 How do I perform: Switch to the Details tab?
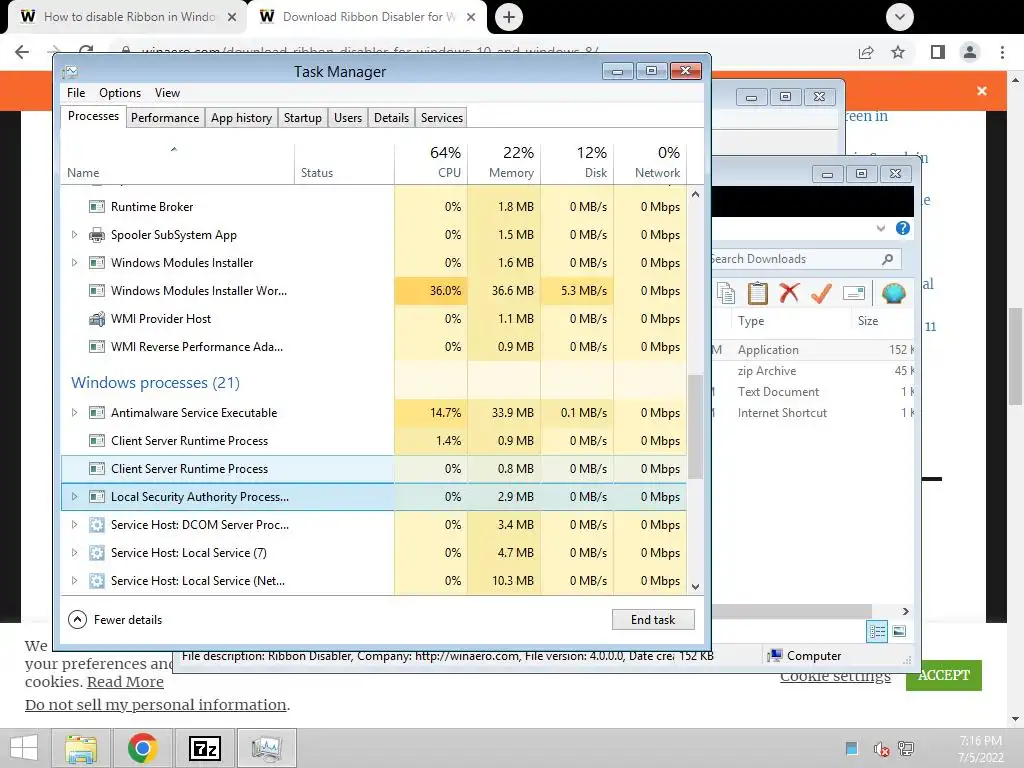click(391, 118)
